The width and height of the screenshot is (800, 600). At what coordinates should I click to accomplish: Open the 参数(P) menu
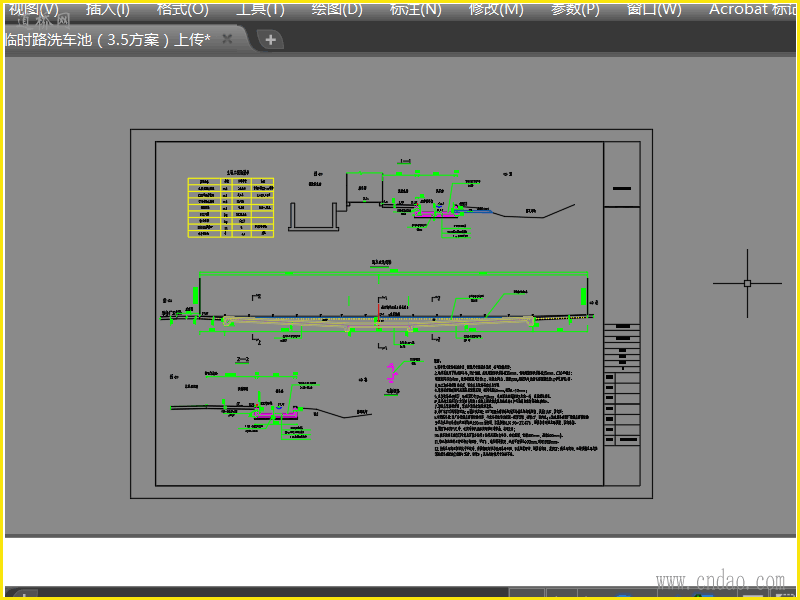(x=575, y=9)
